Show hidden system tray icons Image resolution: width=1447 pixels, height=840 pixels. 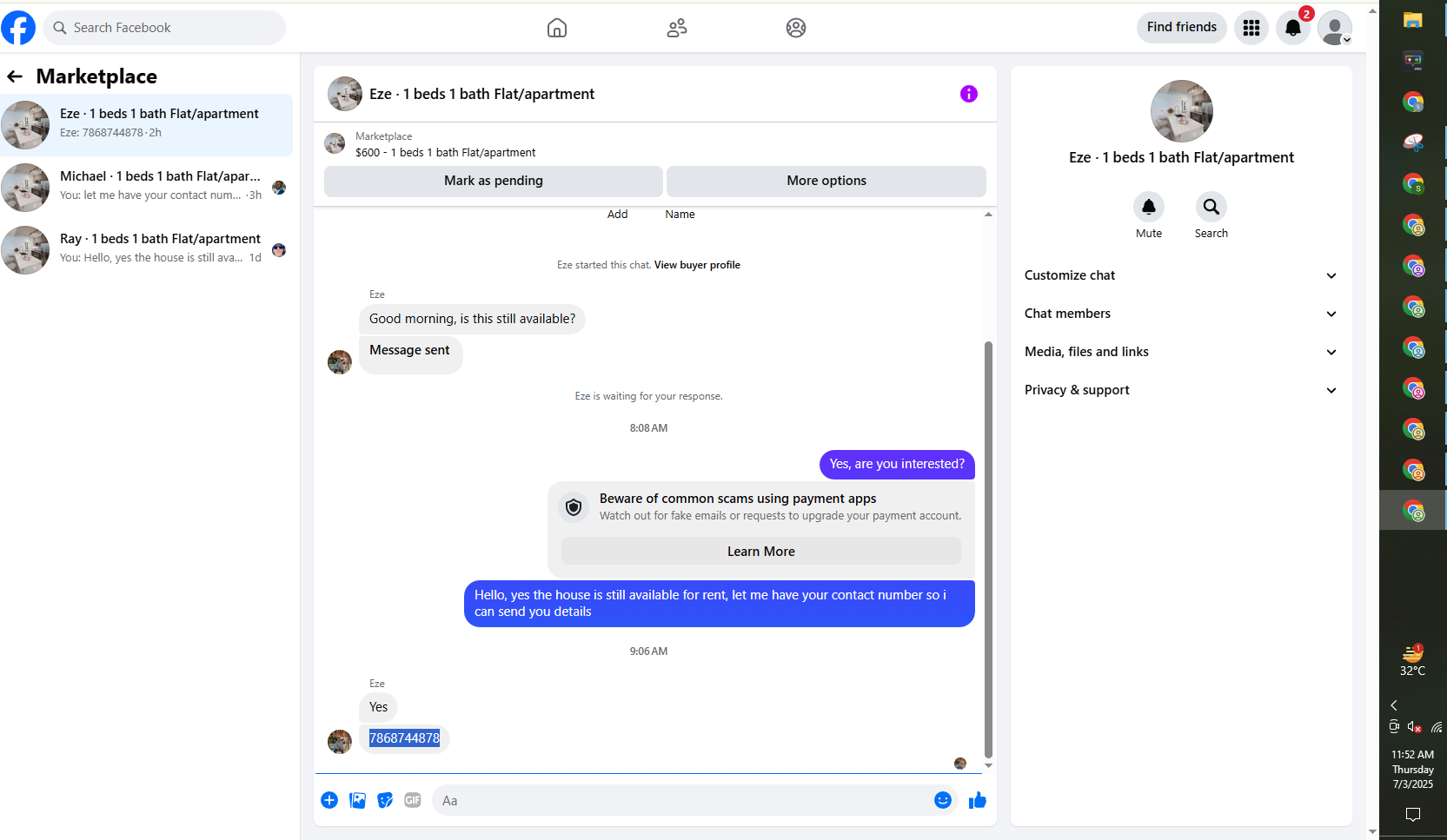point(1394,705)
